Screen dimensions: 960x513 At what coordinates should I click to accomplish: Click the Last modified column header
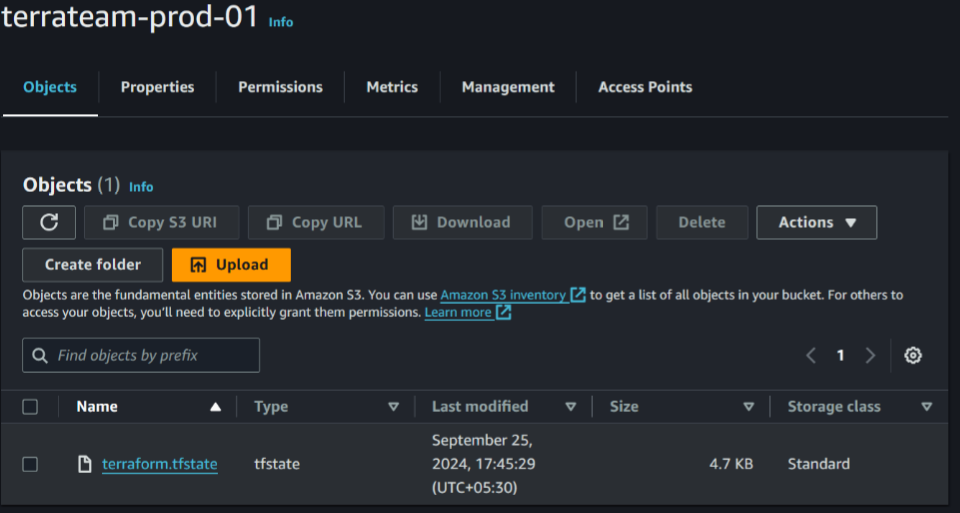click(480, 406)
